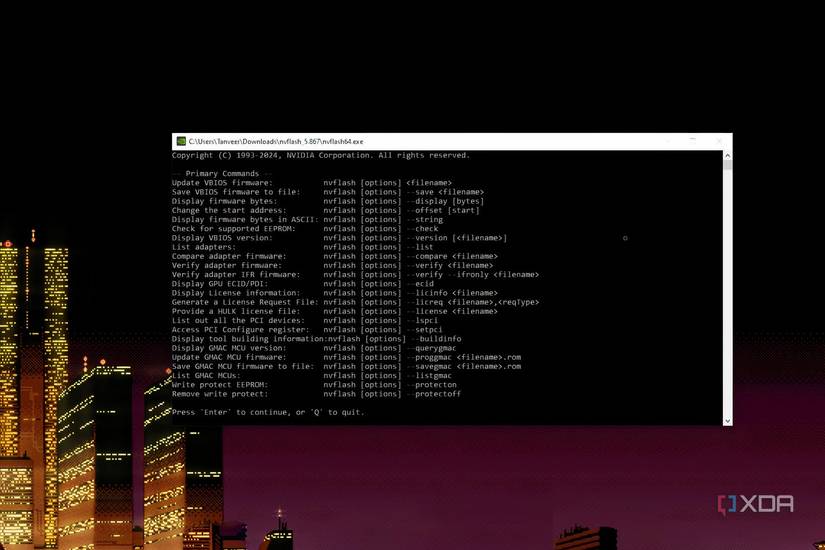Click 'Provide a HULK license file:' line
The width and height of the screenshot is (825, 550).
(335, 312)
